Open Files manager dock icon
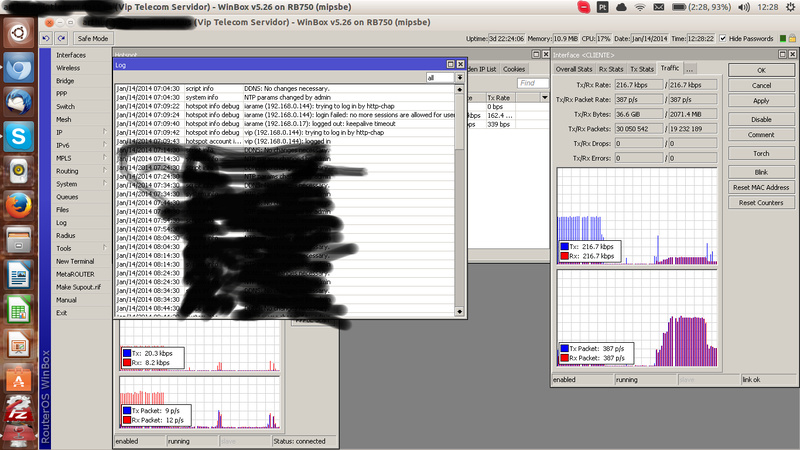Screen dimensions: 800x450 [18, 240]
